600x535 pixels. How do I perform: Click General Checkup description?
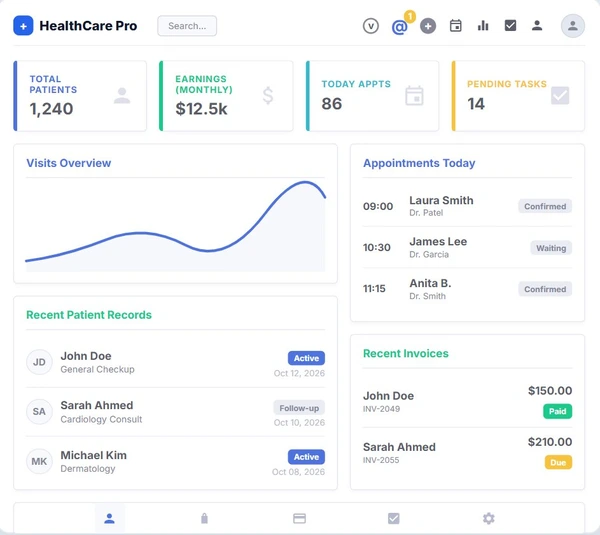[98, 369]
